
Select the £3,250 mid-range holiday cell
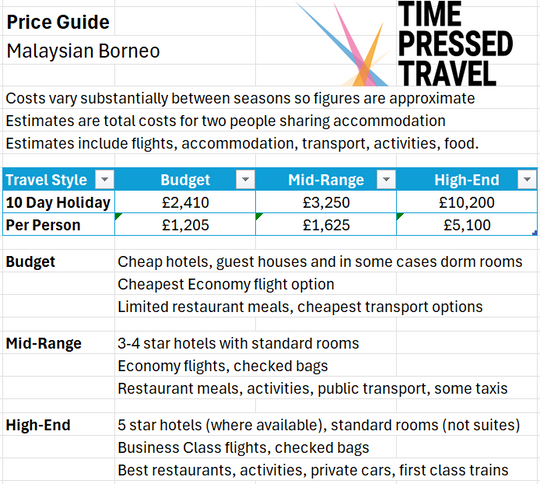pyautogui.click(x=326, y=202)
